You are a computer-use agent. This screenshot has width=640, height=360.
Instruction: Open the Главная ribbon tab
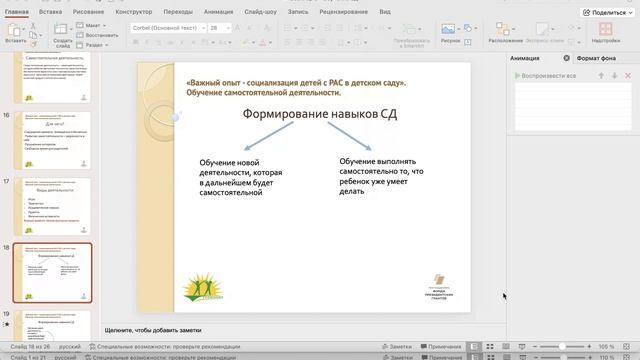[17, 12]
